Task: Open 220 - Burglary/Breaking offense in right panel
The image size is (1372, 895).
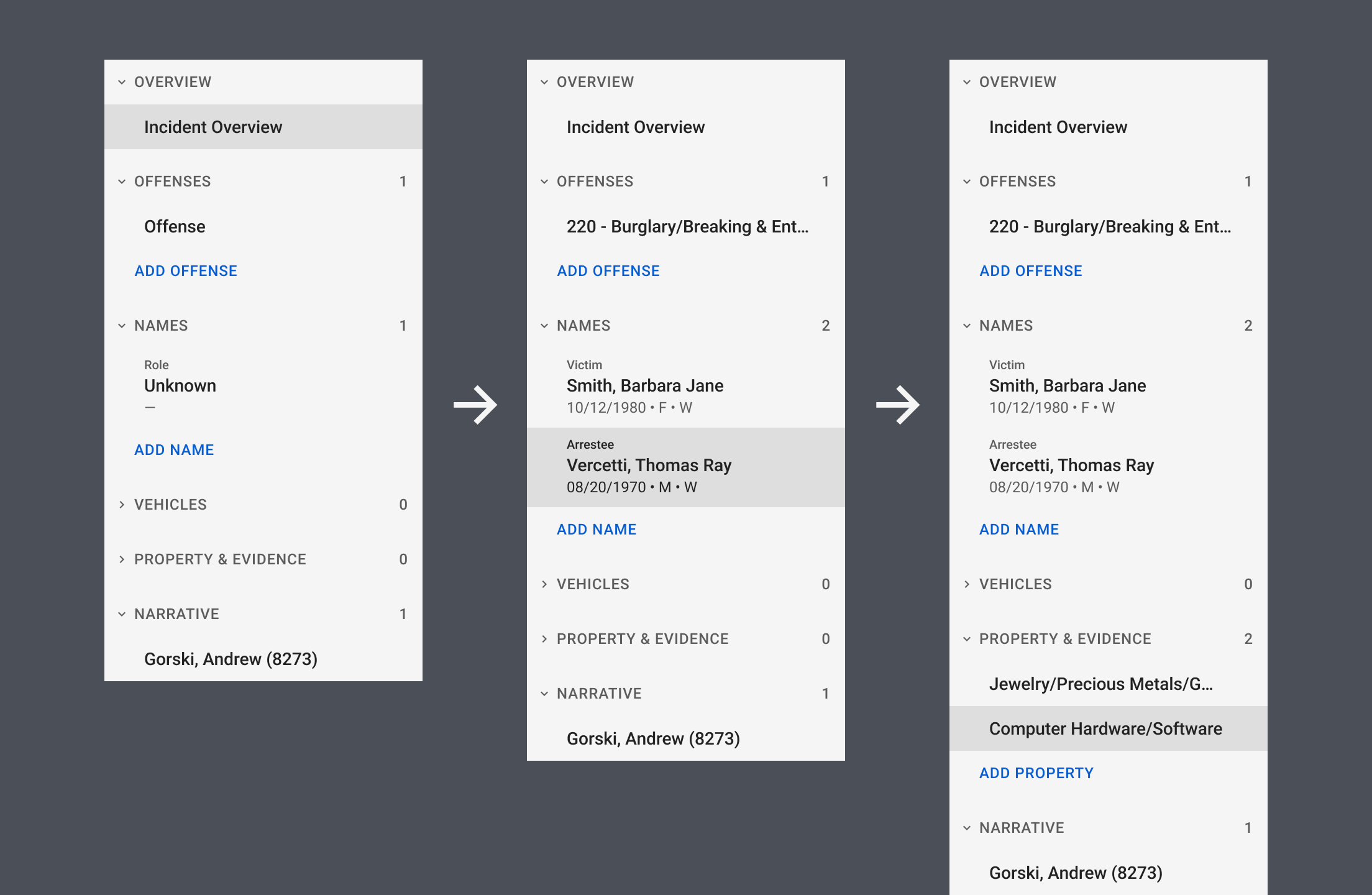Action: click(x=1109, y=226)
